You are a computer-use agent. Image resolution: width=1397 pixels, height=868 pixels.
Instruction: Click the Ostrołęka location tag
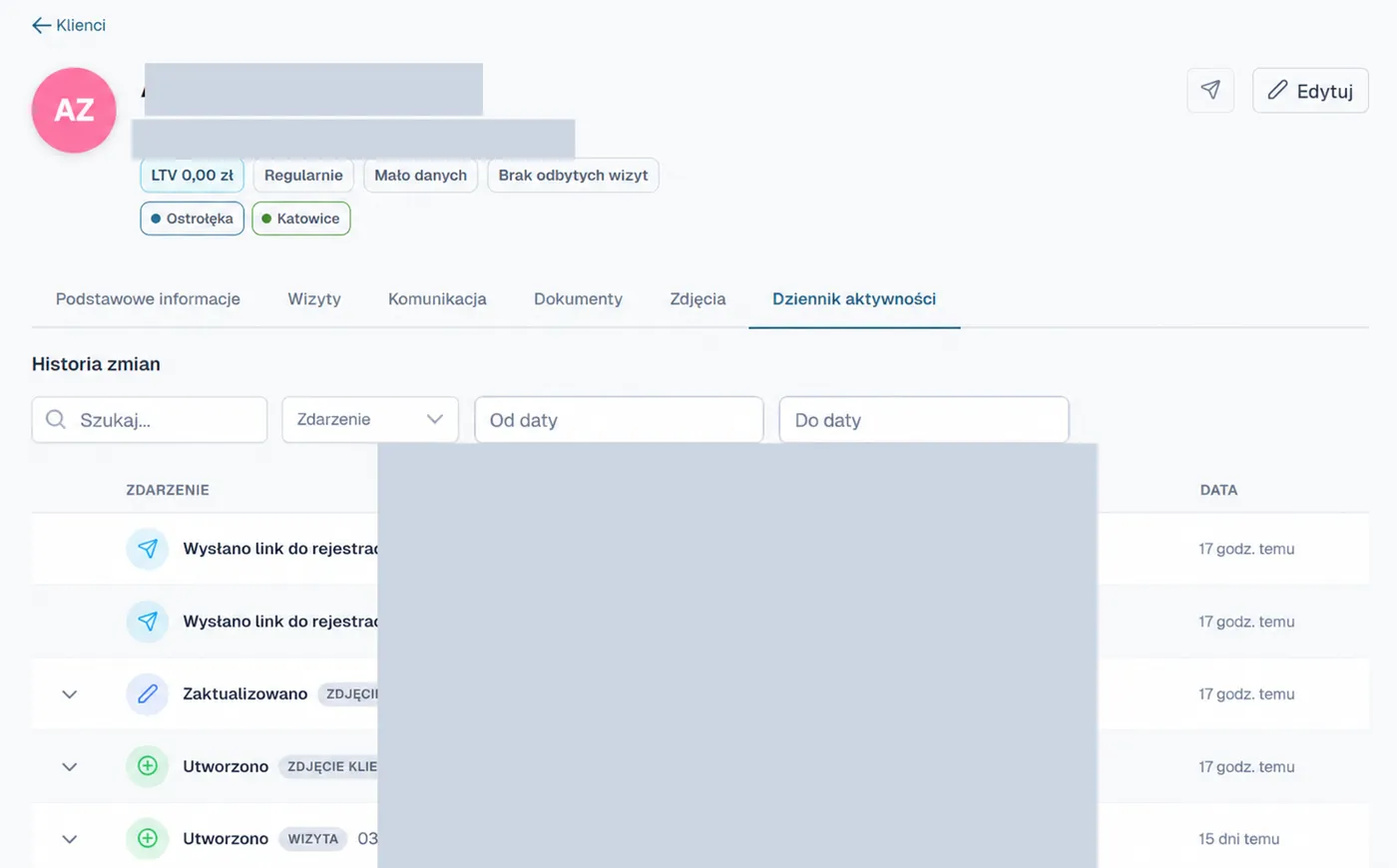pos(192,218)
